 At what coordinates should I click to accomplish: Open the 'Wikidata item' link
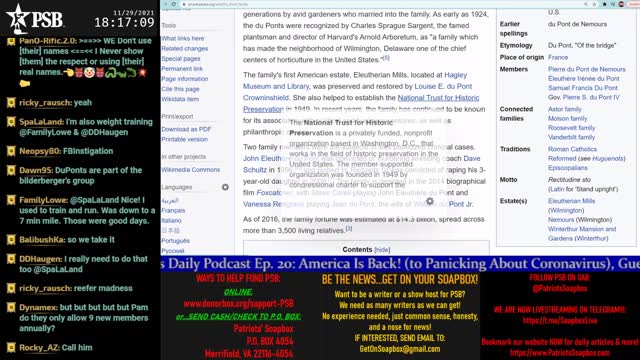(180, 99)
